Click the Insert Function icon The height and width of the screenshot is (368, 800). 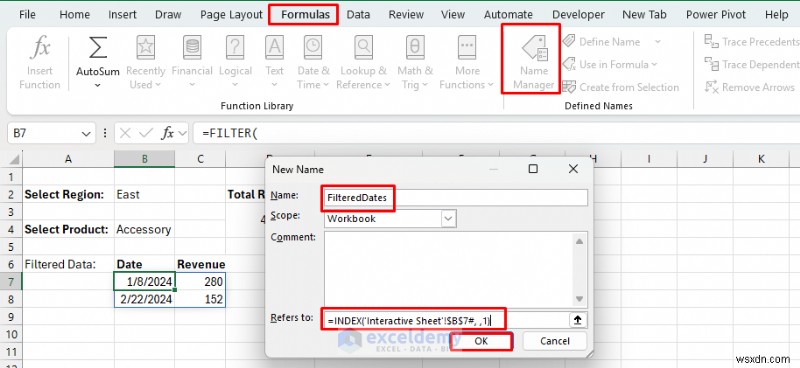40,48
